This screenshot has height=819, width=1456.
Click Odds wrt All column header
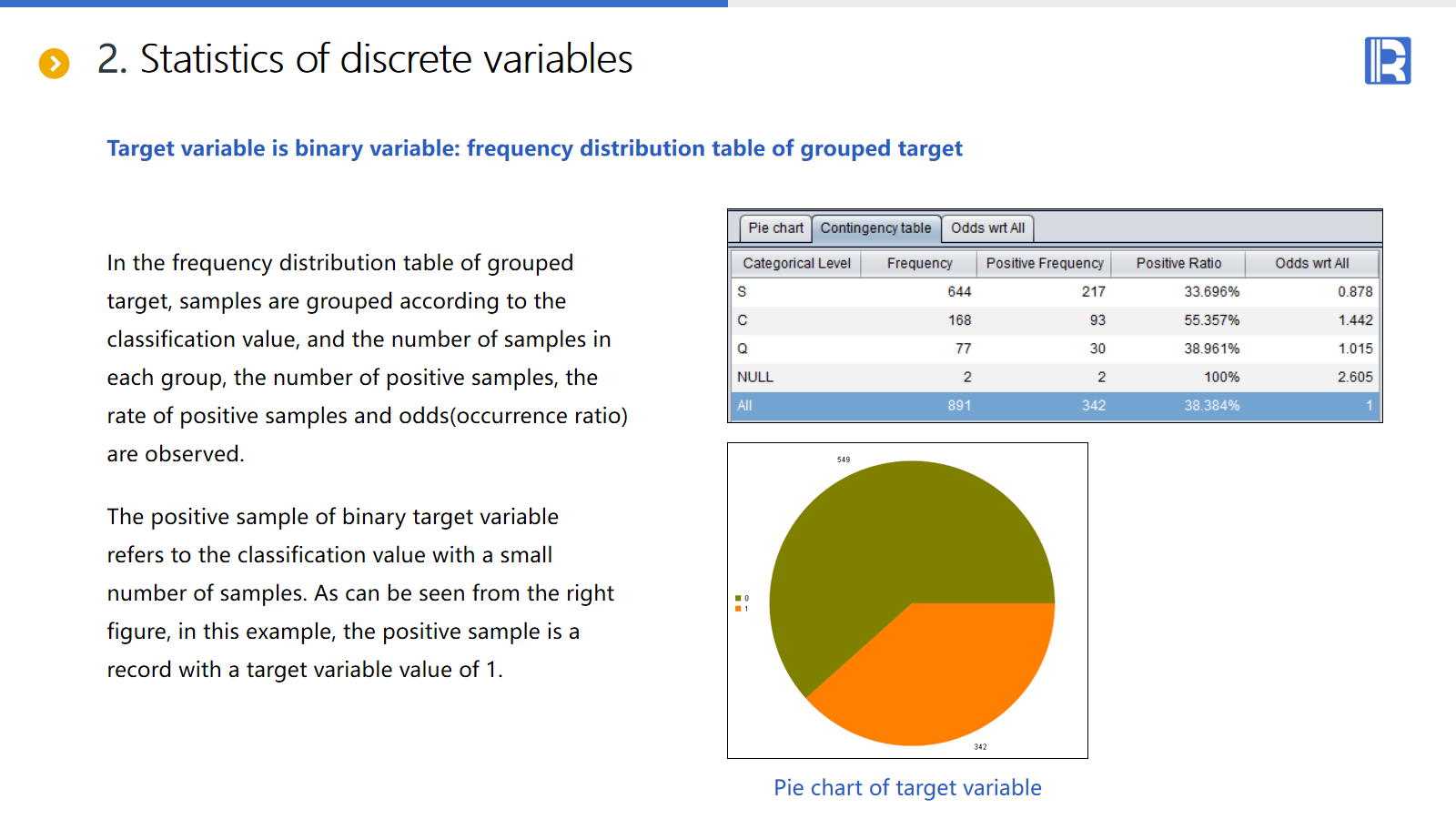click(x=1311, y=264)
